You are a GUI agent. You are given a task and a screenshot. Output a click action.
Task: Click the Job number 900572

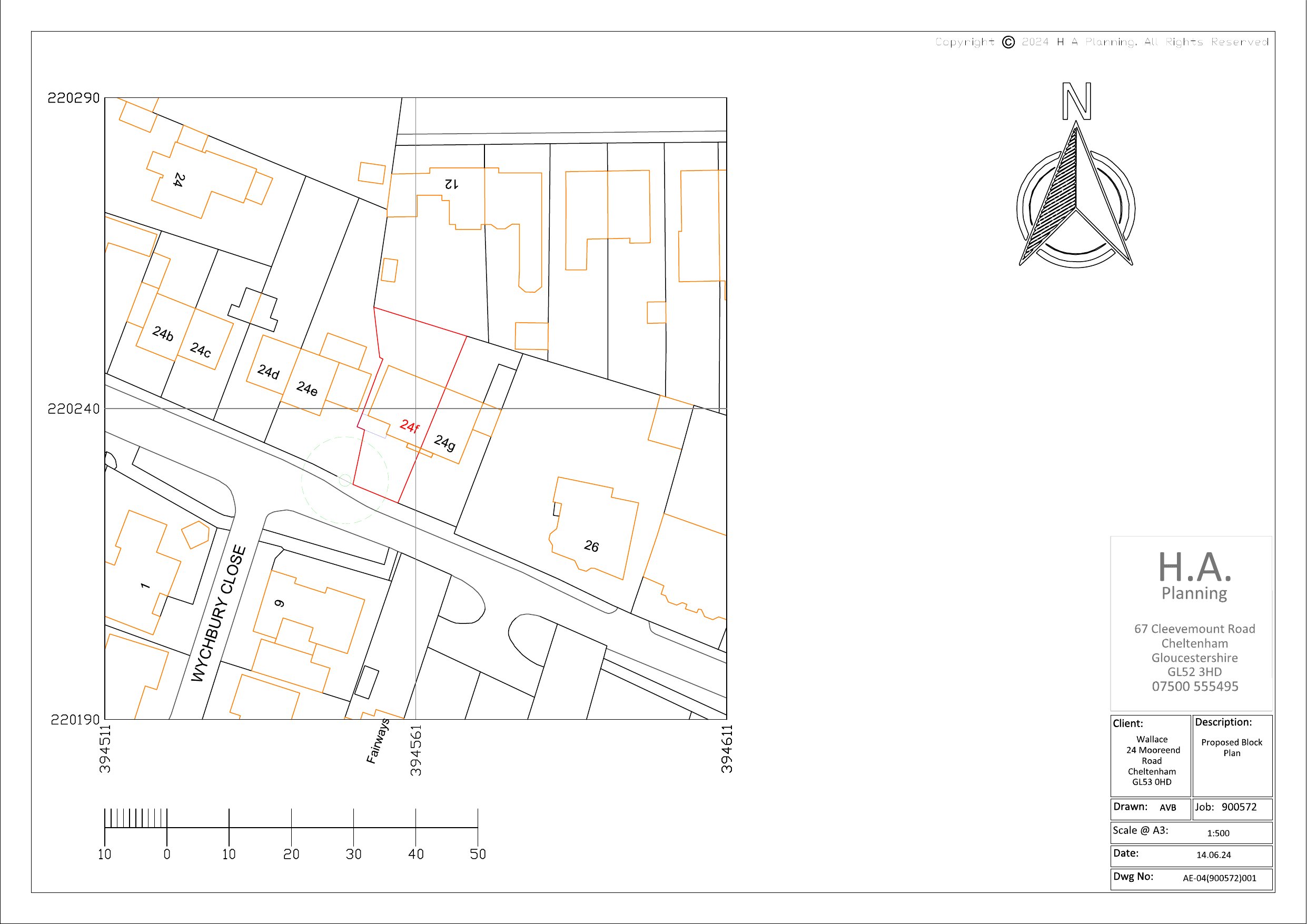(x=1239, y=807)
